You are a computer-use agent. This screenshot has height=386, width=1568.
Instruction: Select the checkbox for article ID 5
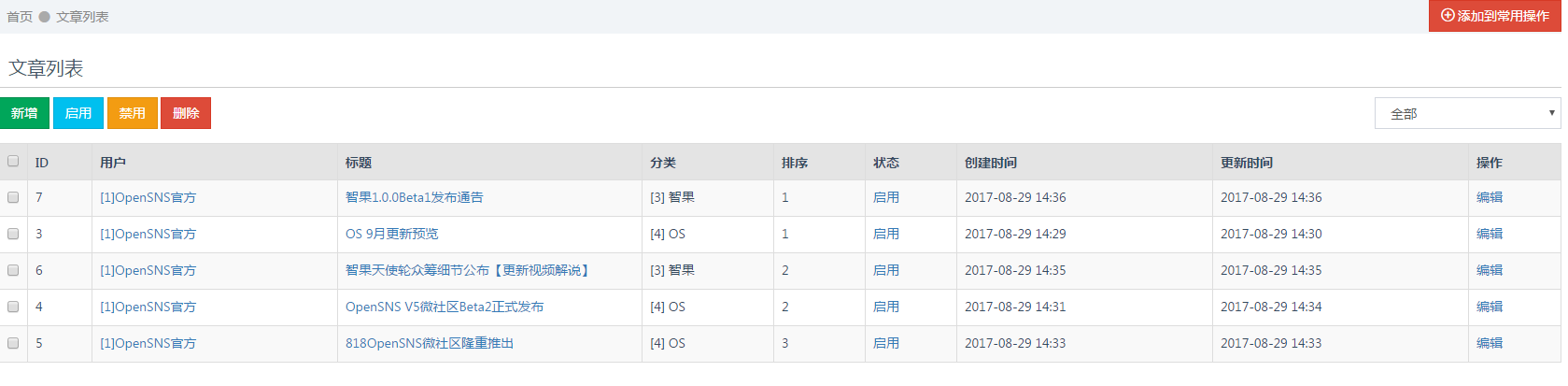point(13,343)
